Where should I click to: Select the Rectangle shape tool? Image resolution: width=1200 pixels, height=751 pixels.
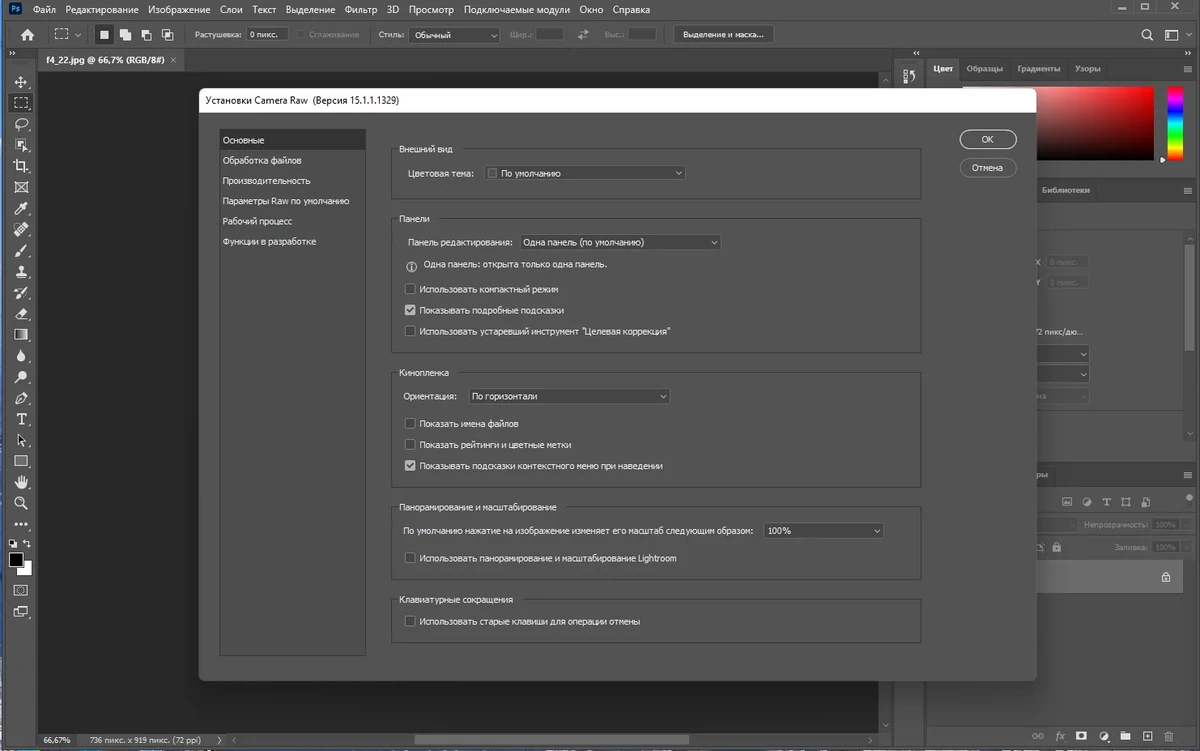pyautogui.click(x=21, y=461)
